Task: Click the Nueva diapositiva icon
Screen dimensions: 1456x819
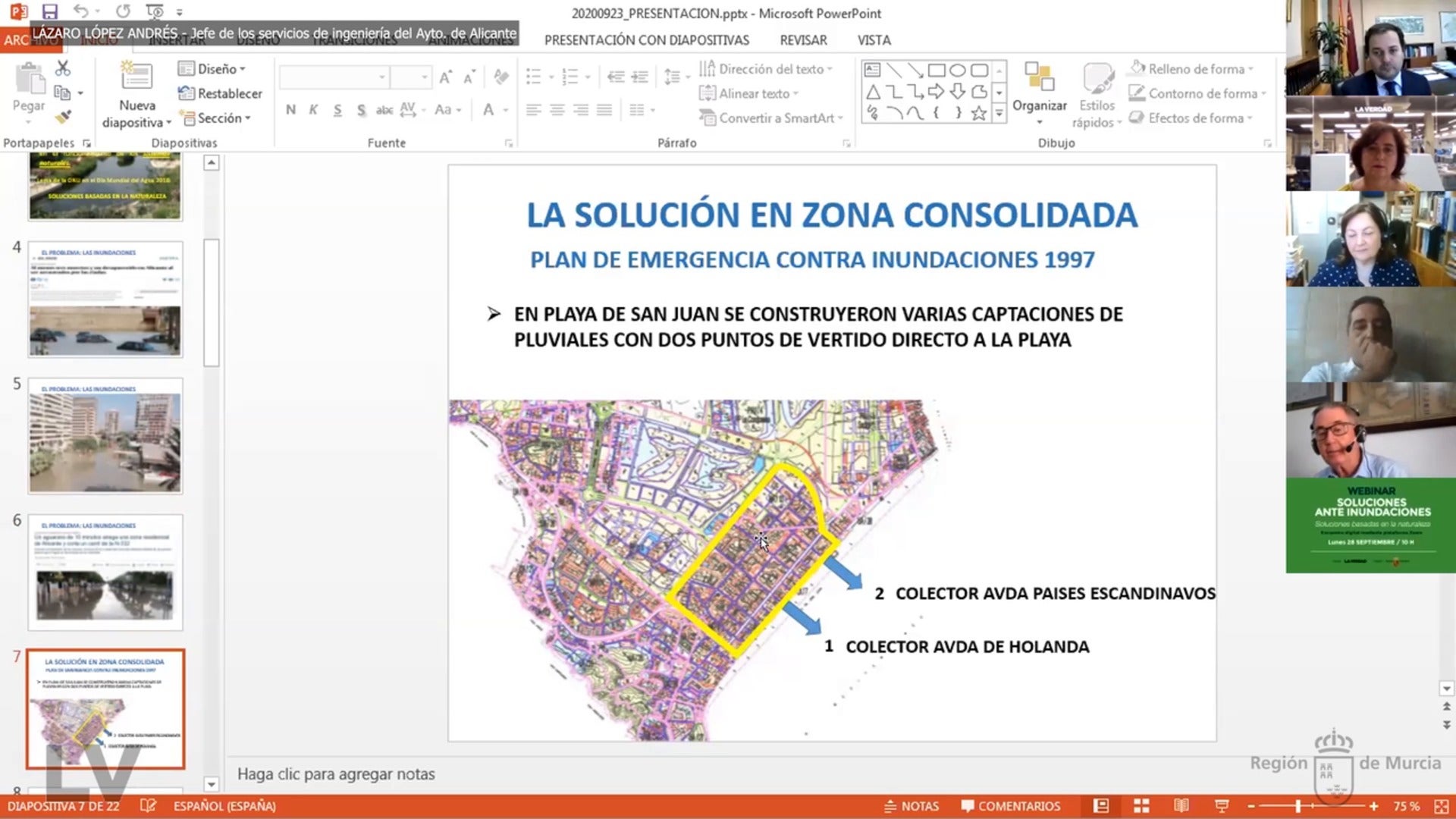Action: pyautogui.click(x=136, y=77)
